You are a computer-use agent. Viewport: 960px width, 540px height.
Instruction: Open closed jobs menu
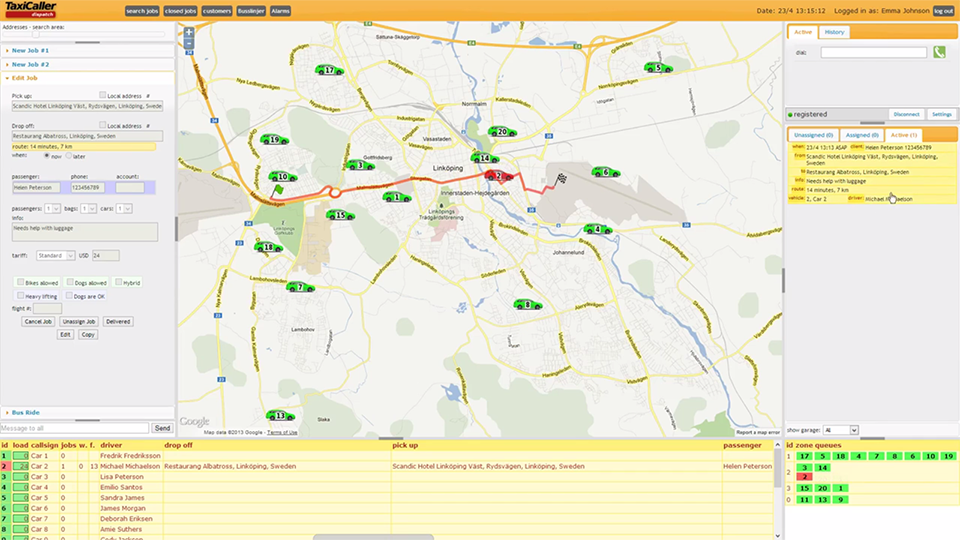[x=180, y=11]
